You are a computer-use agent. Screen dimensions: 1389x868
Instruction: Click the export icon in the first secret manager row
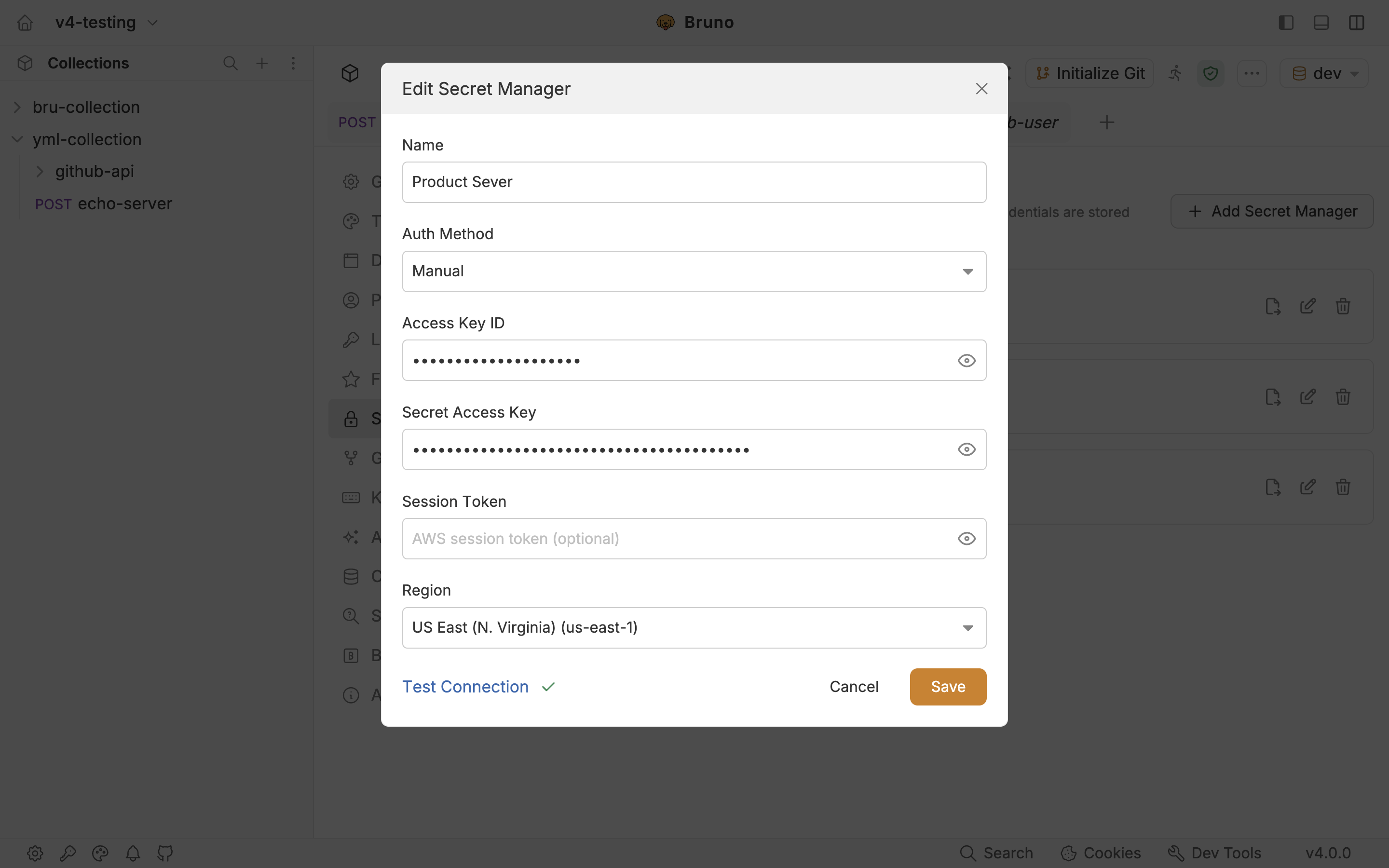pyautogui.click(x=1272, y=307)
